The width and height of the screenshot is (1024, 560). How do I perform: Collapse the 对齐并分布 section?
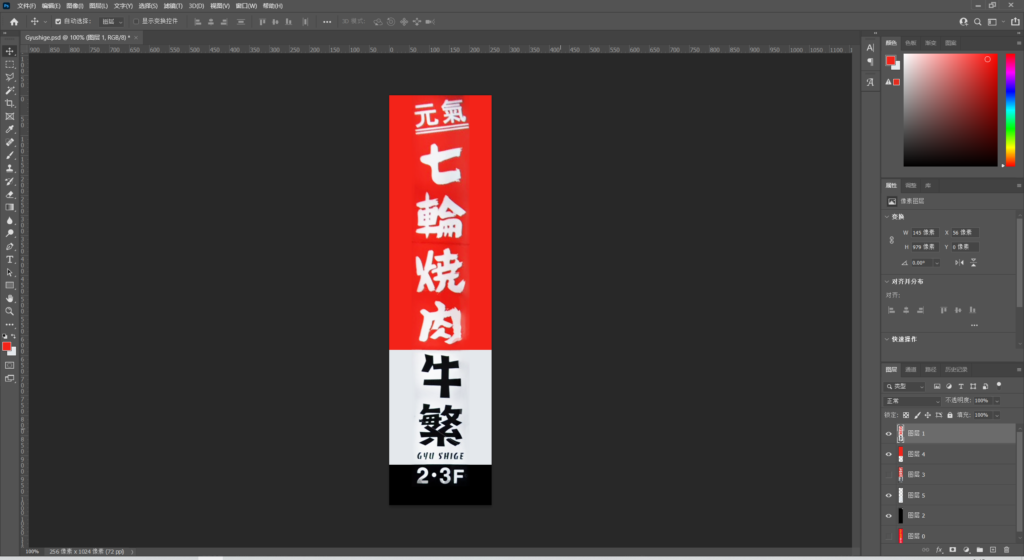pos(887,281)
